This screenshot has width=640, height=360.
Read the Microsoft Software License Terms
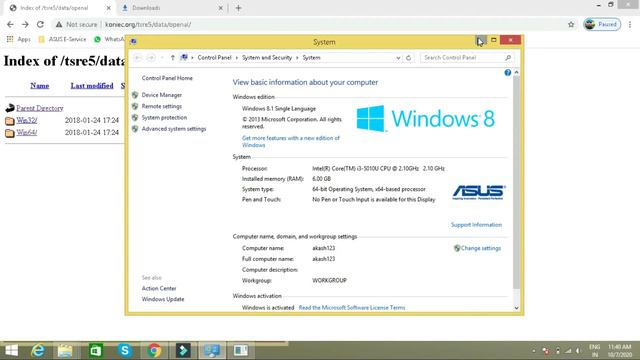[352, 308]
